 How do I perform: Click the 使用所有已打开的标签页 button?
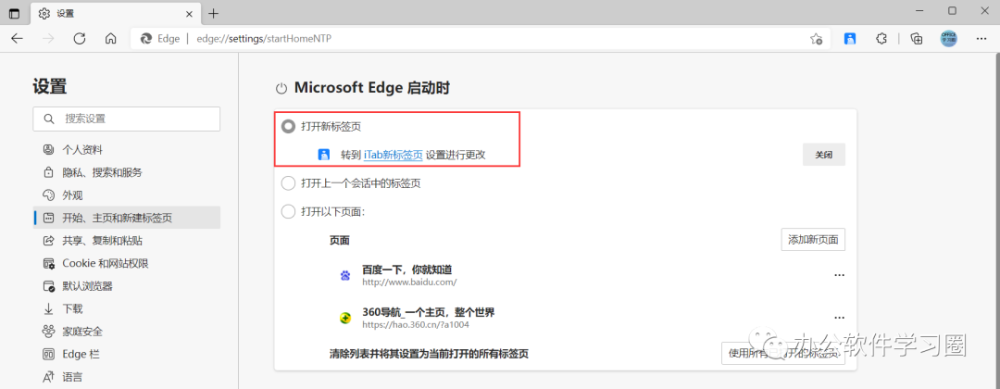(x=783, y=353)
